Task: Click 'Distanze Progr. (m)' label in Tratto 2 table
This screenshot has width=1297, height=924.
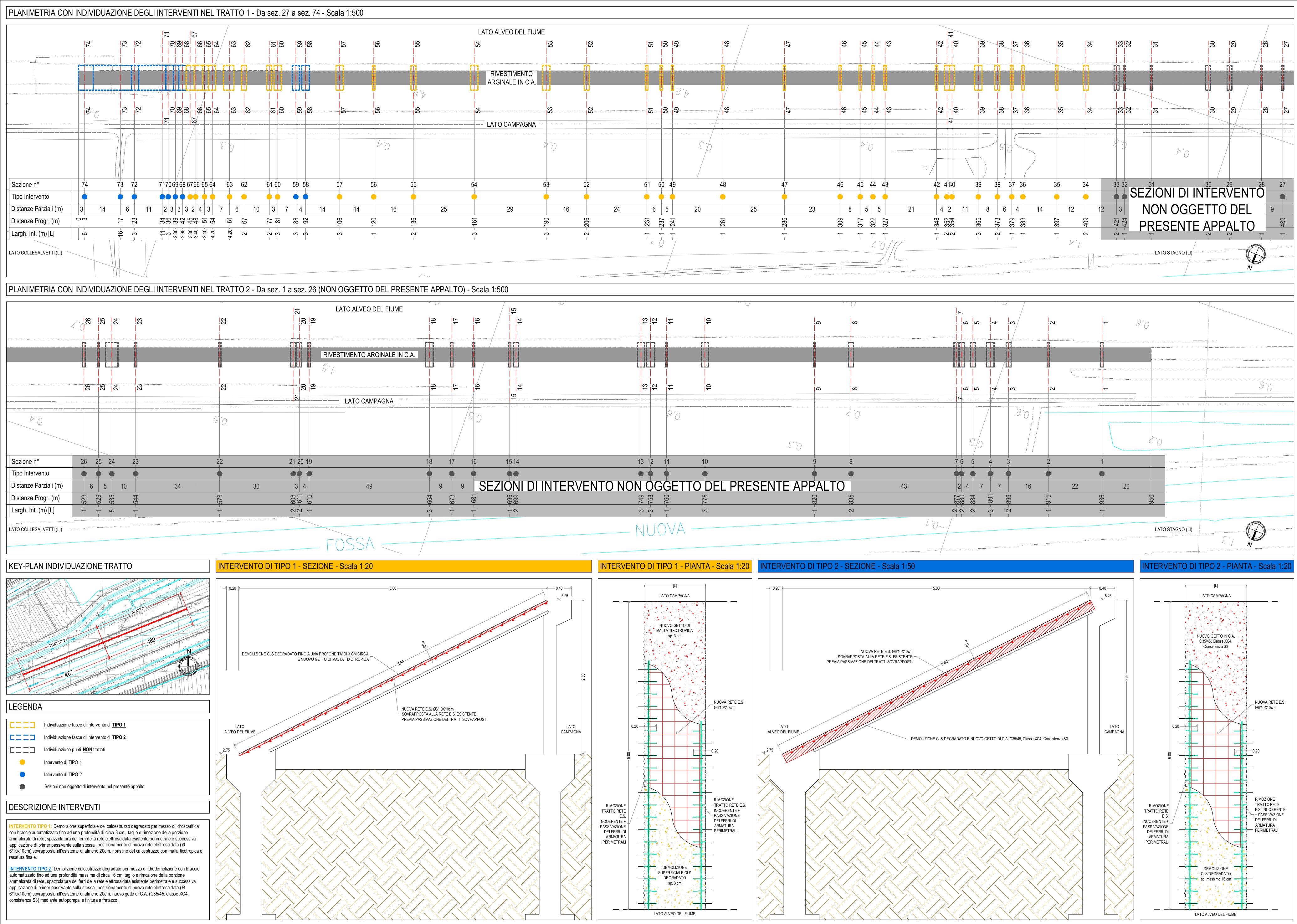Action: 35,498
